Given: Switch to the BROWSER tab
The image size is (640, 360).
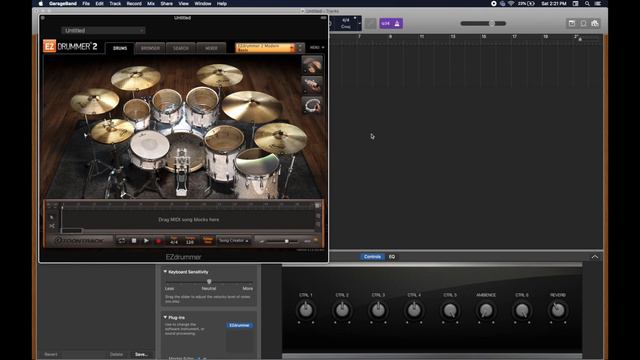Looking at the screenshot, I should click(x=150, y=48).
